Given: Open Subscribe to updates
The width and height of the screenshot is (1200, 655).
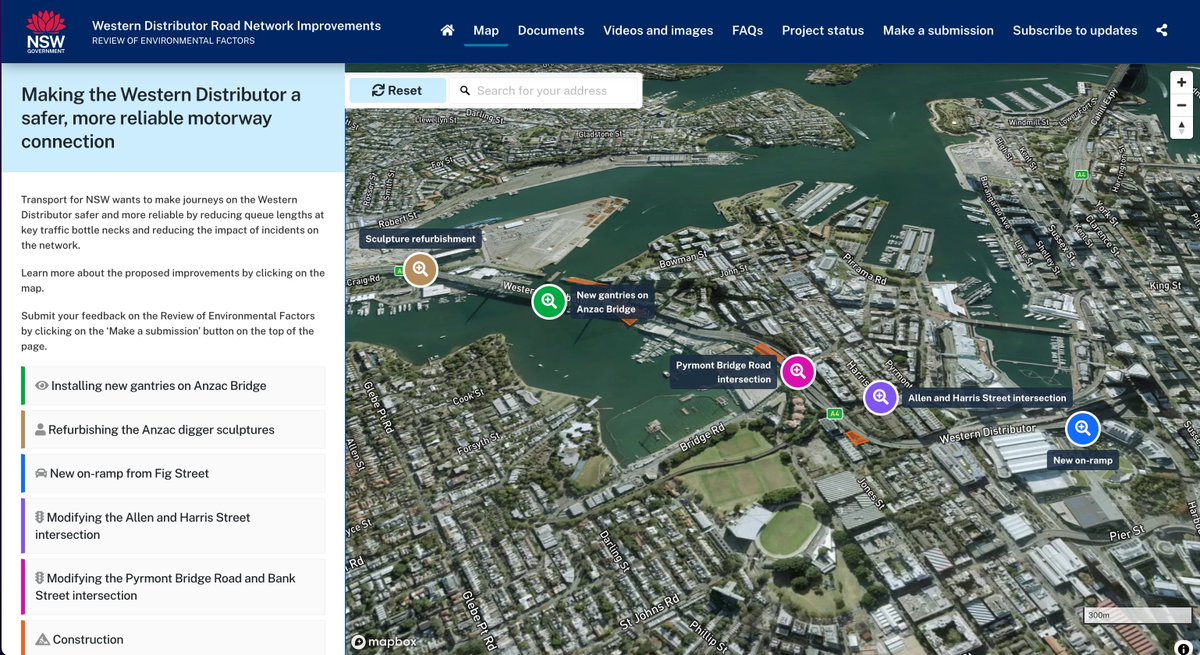Looking at the screenshot, I should coord(1075,31).
